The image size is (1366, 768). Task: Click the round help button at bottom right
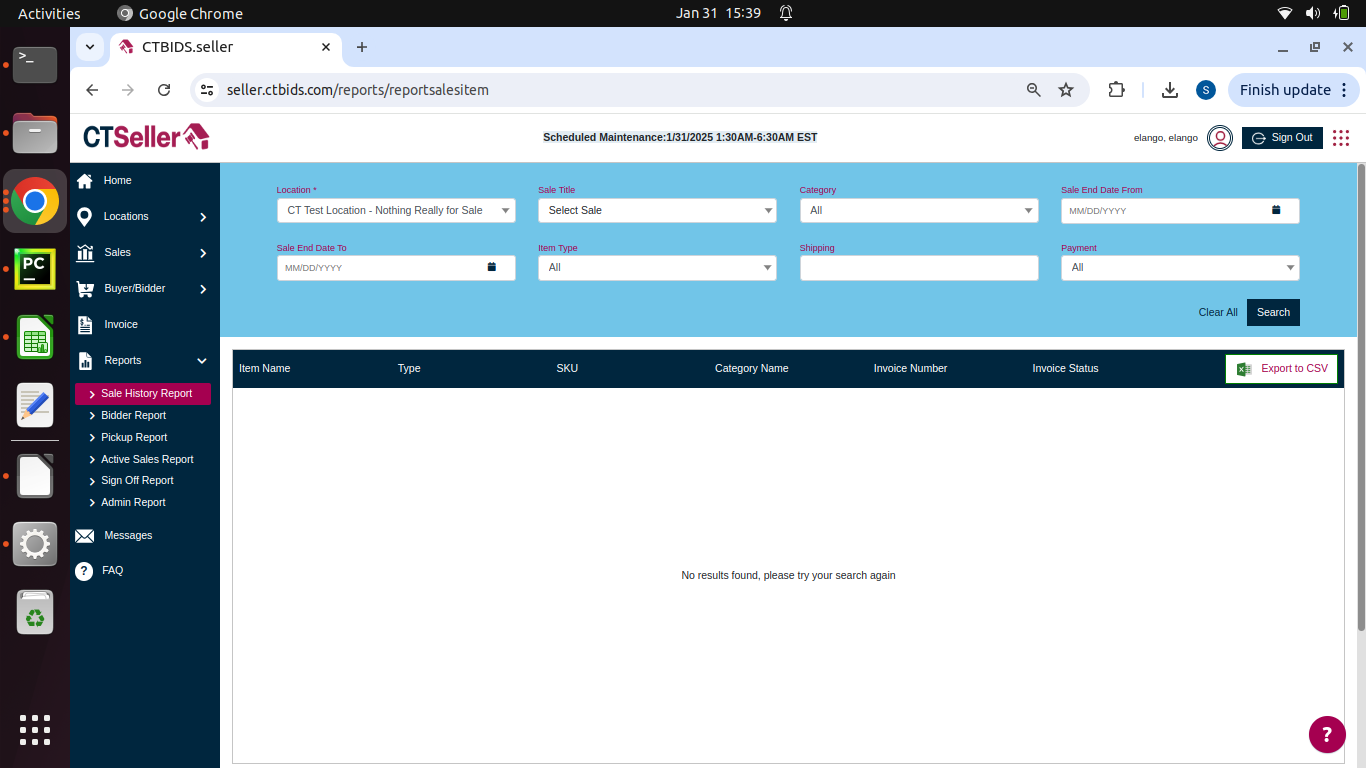coord(1327,734)
